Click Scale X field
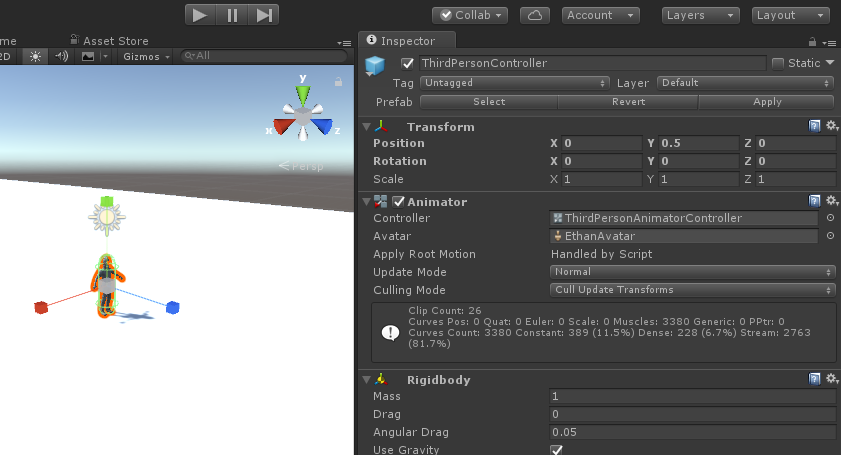The image size is (841, 455). point(601,179)
